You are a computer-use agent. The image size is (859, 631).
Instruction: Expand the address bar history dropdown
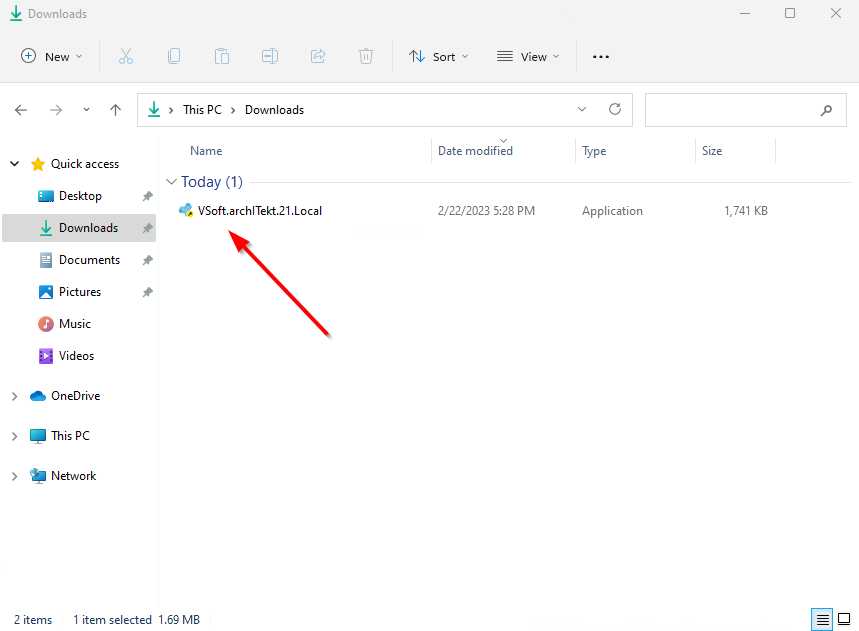click(x=582, y=110)
